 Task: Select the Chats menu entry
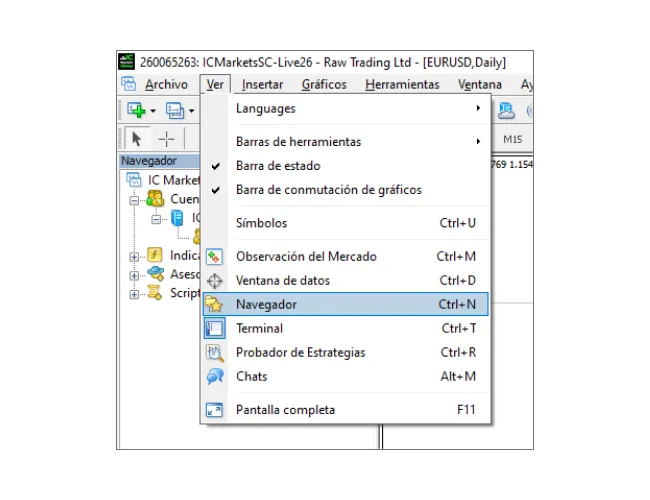pyautogui.click(x=345, y=376)
